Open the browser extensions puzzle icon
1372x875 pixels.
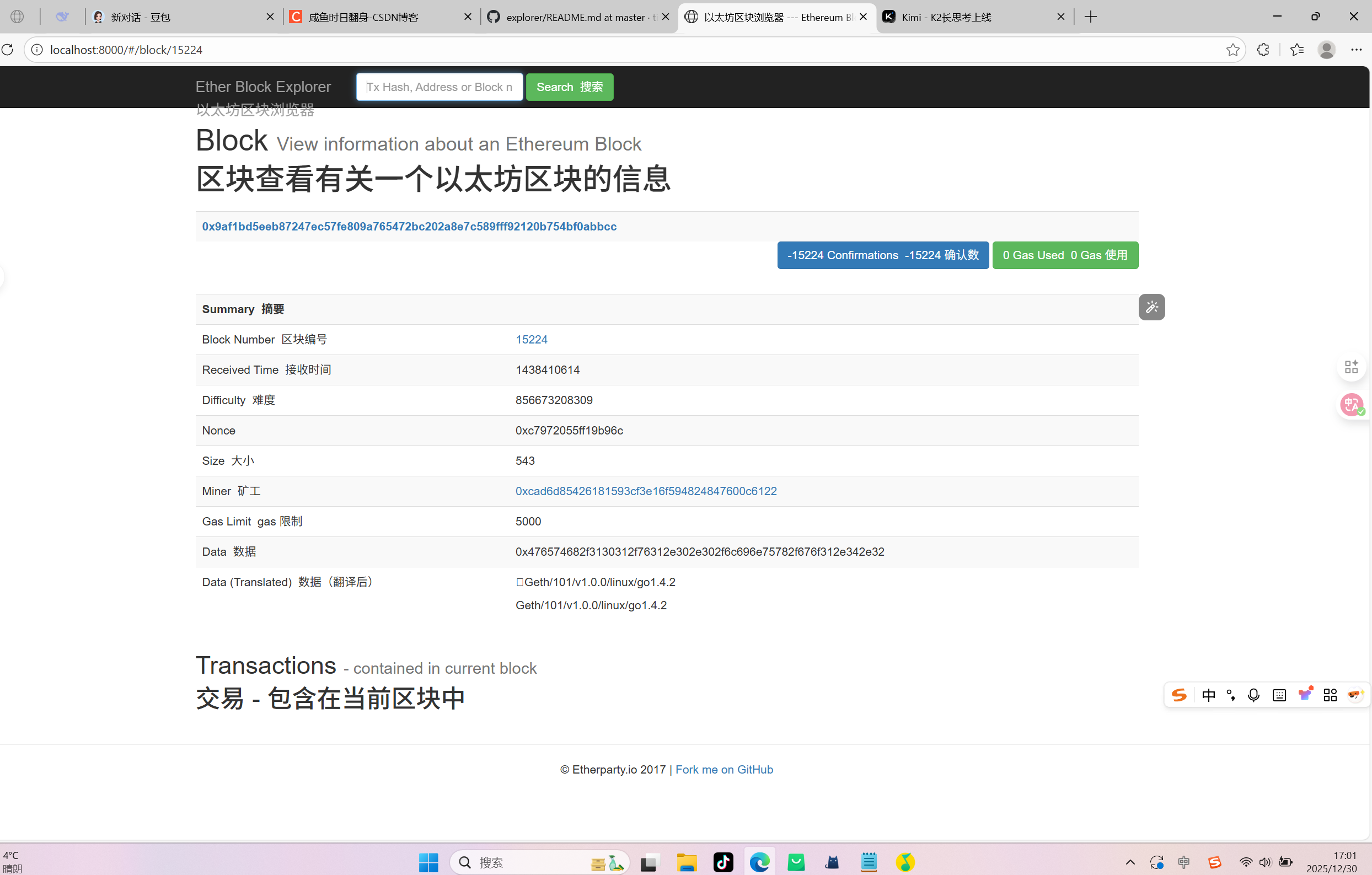pyautogui.click(x=1263, y=50)
